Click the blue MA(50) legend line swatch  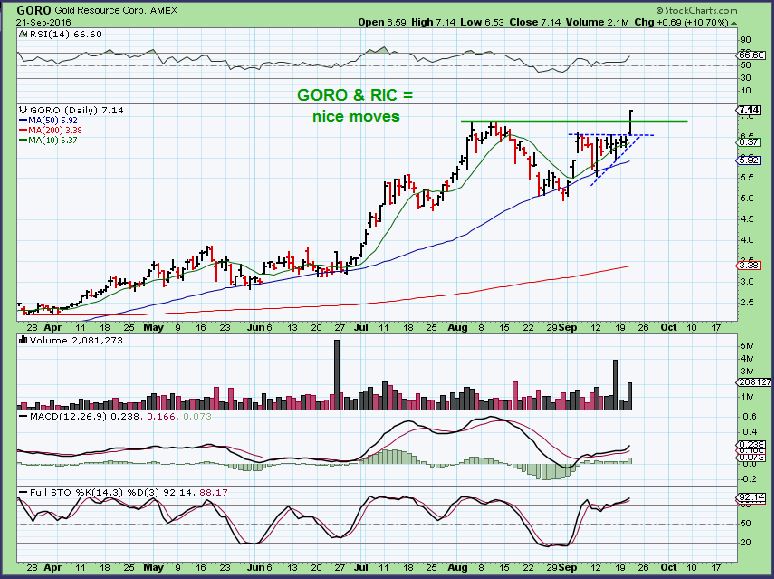(24, 120)
